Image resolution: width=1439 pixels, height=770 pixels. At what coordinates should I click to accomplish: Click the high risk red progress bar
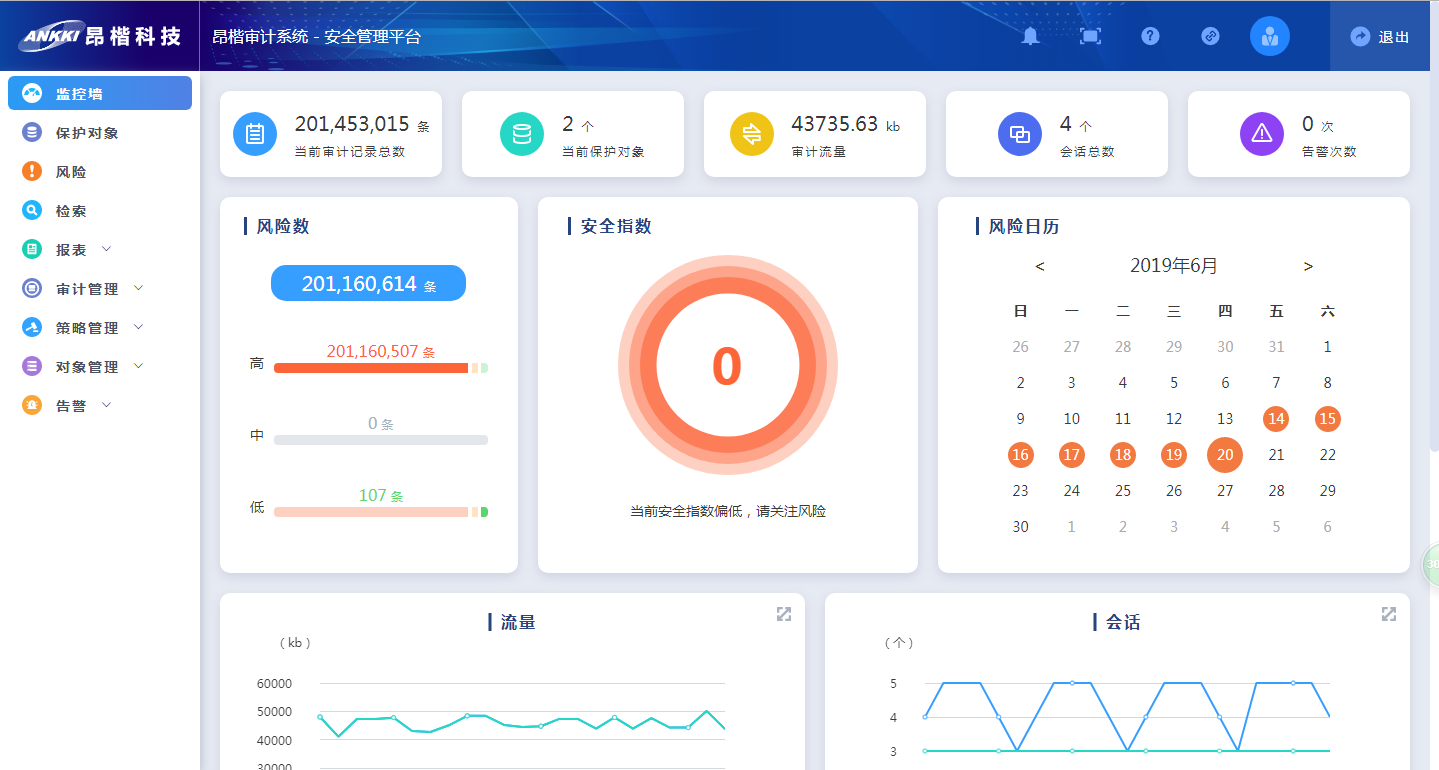(x=371, y=368)
